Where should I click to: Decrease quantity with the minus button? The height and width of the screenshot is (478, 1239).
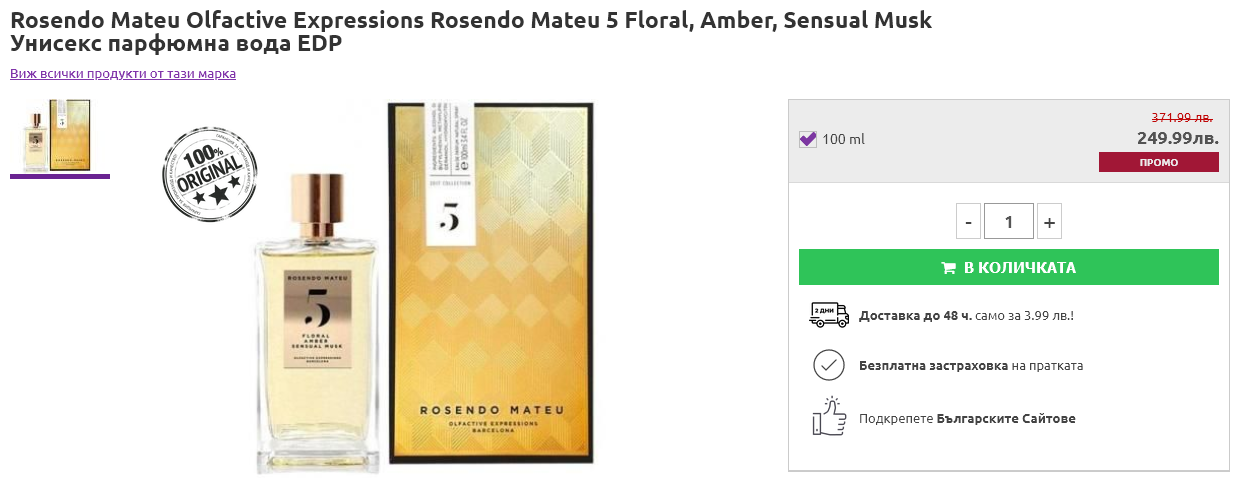(x=968, y=222)
